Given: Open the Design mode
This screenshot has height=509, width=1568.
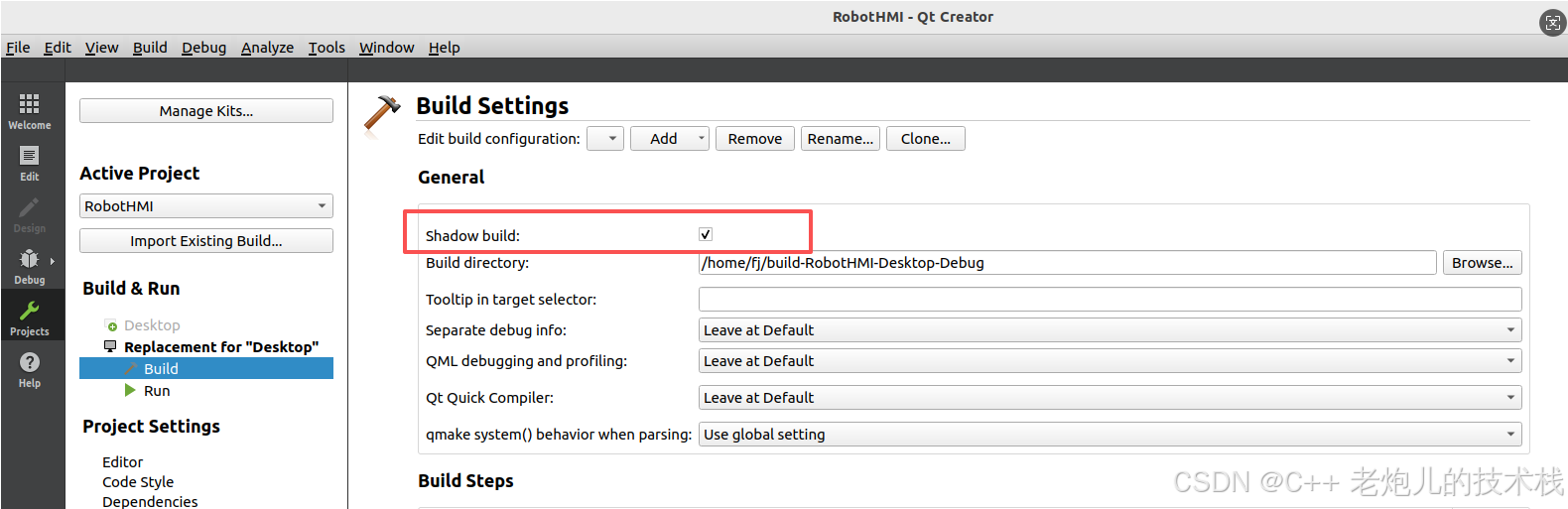Looking at the screenshot, I should (x=30, y=215).
